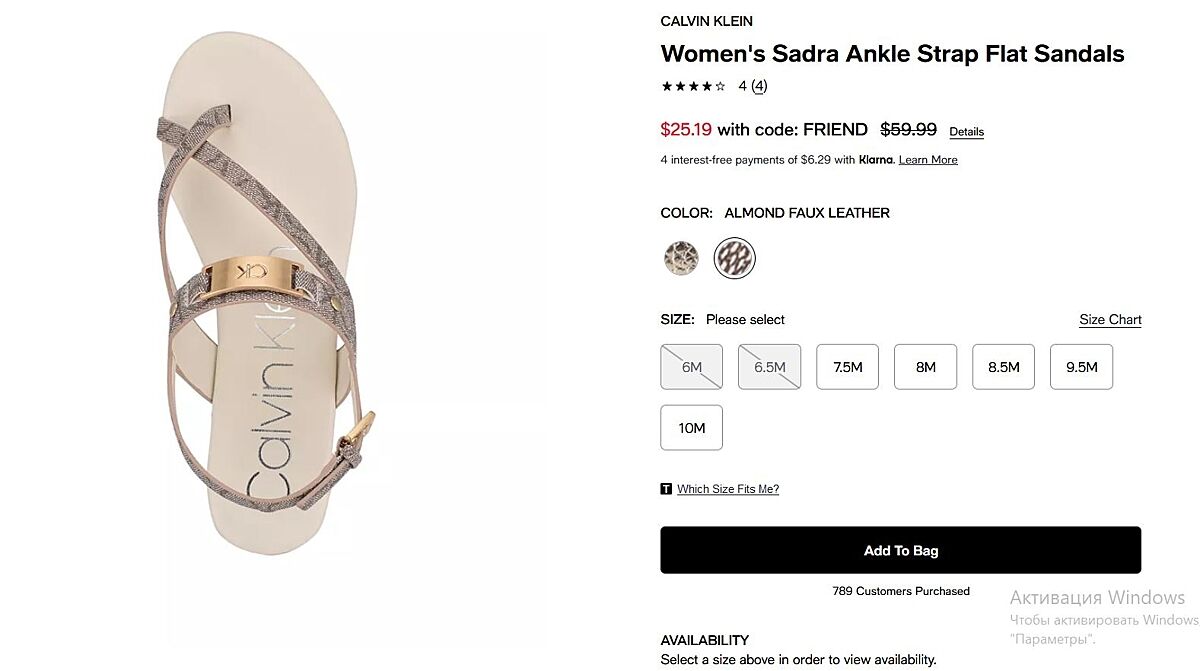Choose size 7.5M
The height and width of the screenshot is (671, 1200).
848,367
